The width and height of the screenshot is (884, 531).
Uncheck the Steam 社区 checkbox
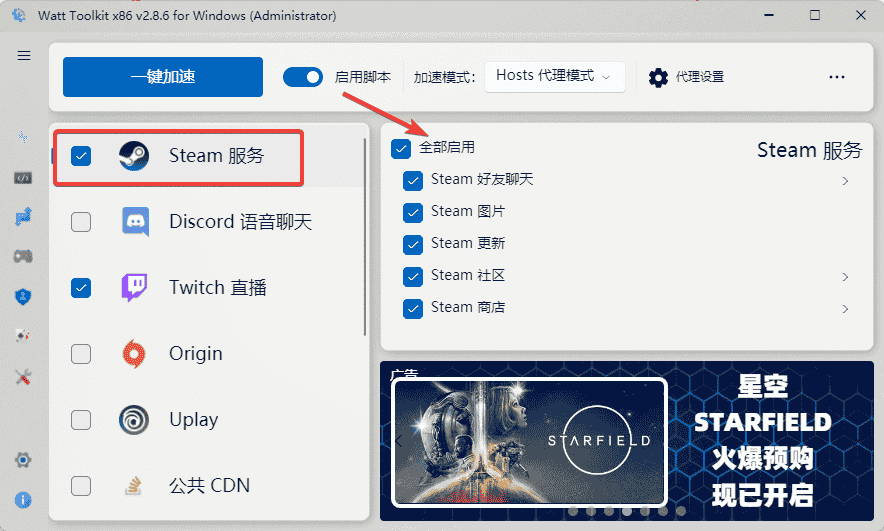413,277
